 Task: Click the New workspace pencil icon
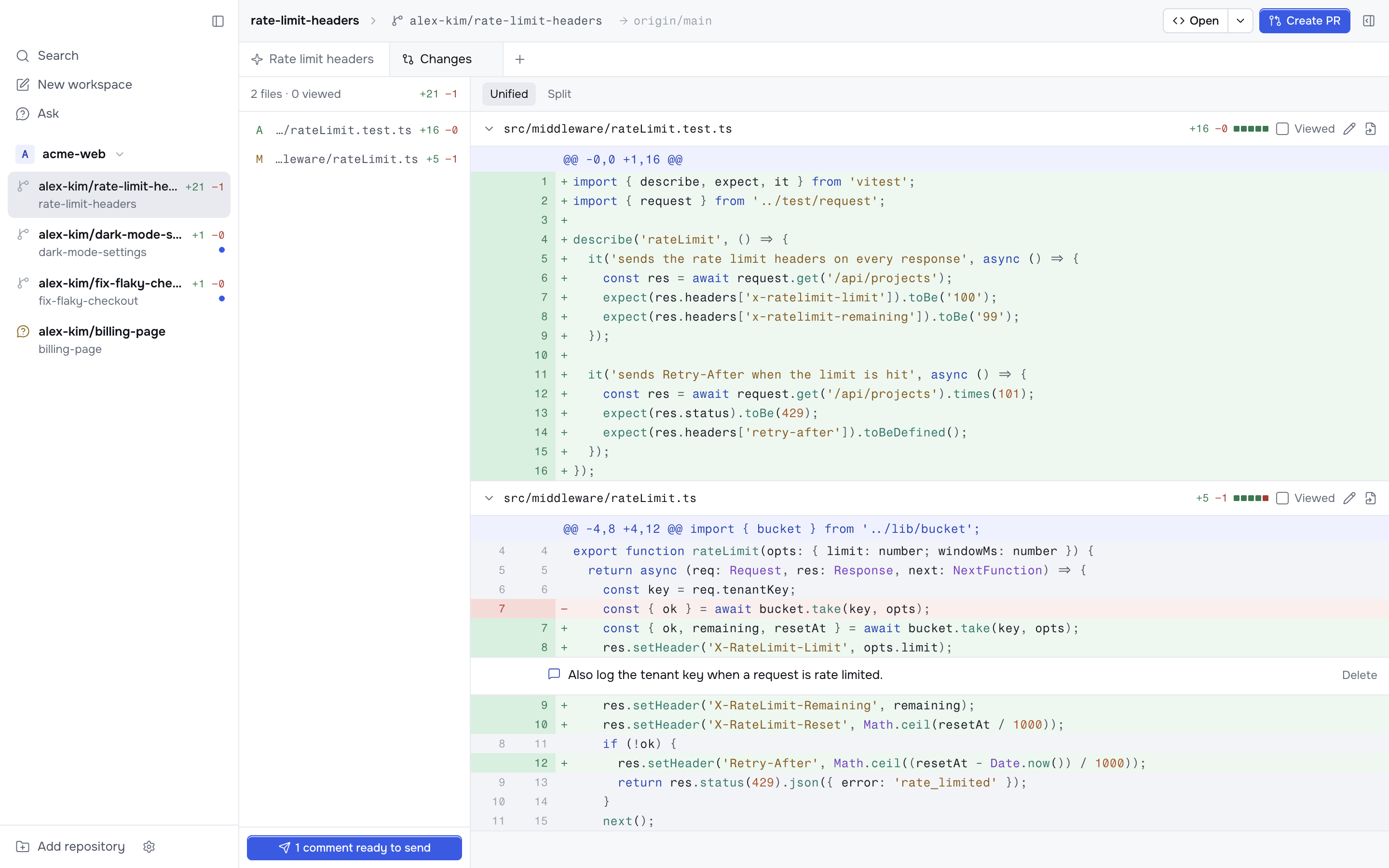(x=23, y=84)
